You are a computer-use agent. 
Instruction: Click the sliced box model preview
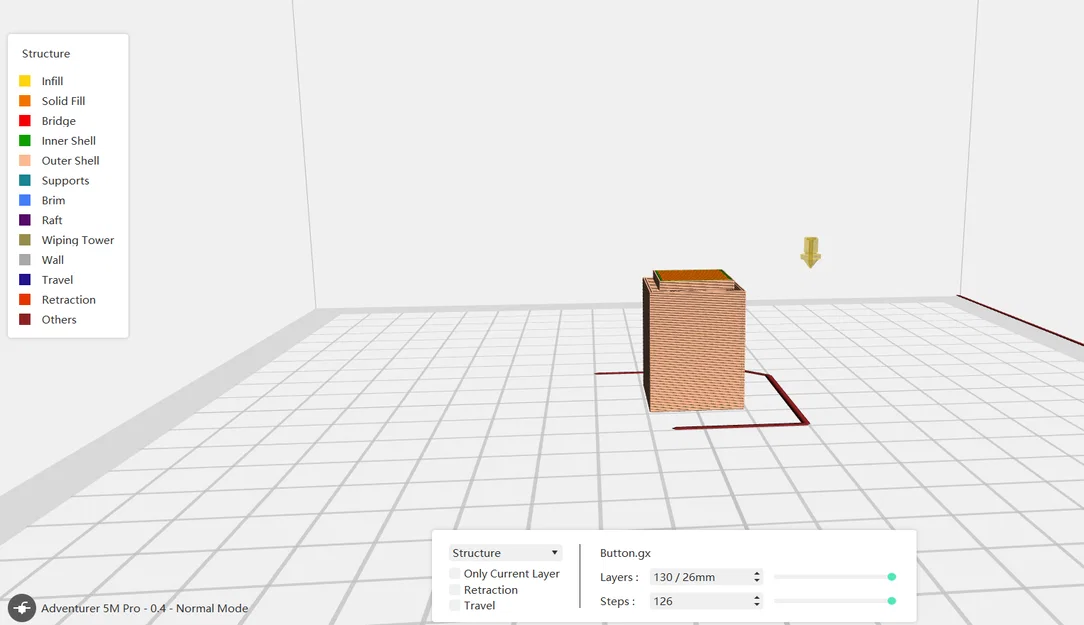pos(693,340)
